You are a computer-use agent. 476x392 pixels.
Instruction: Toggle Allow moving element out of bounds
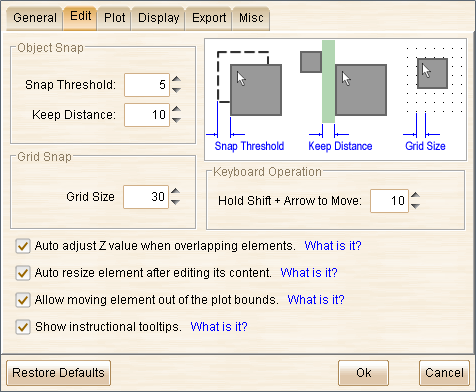coord(23,300)
